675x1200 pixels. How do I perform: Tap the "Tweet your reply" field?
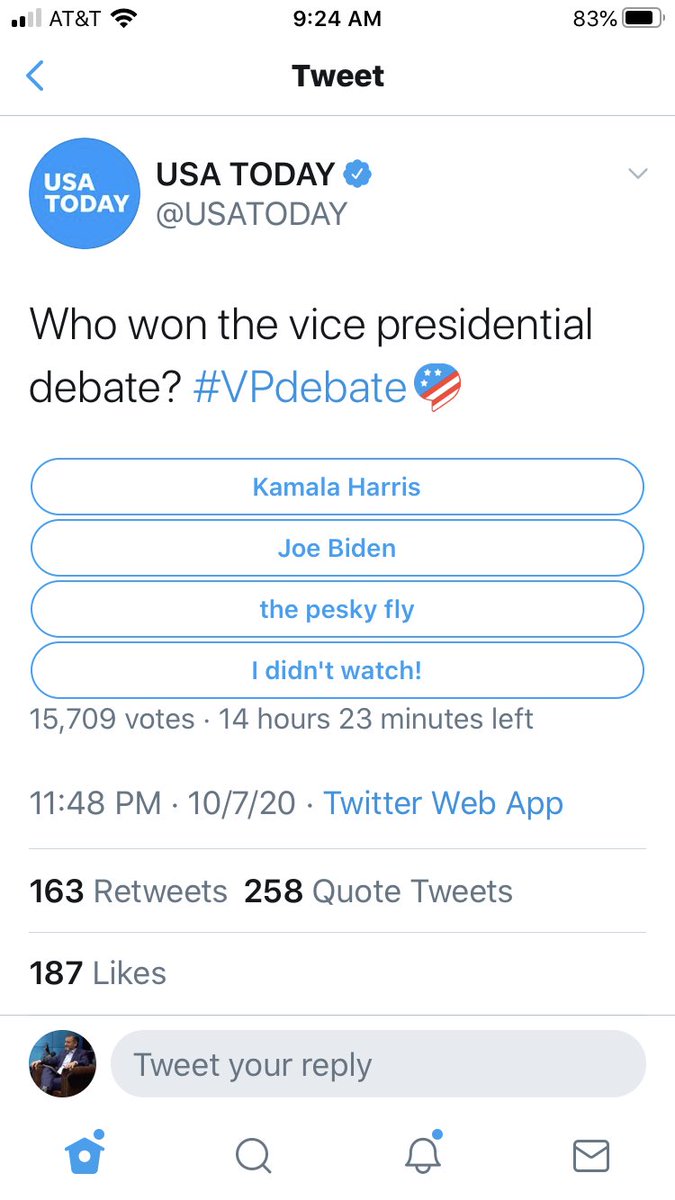pos(378,1064)
